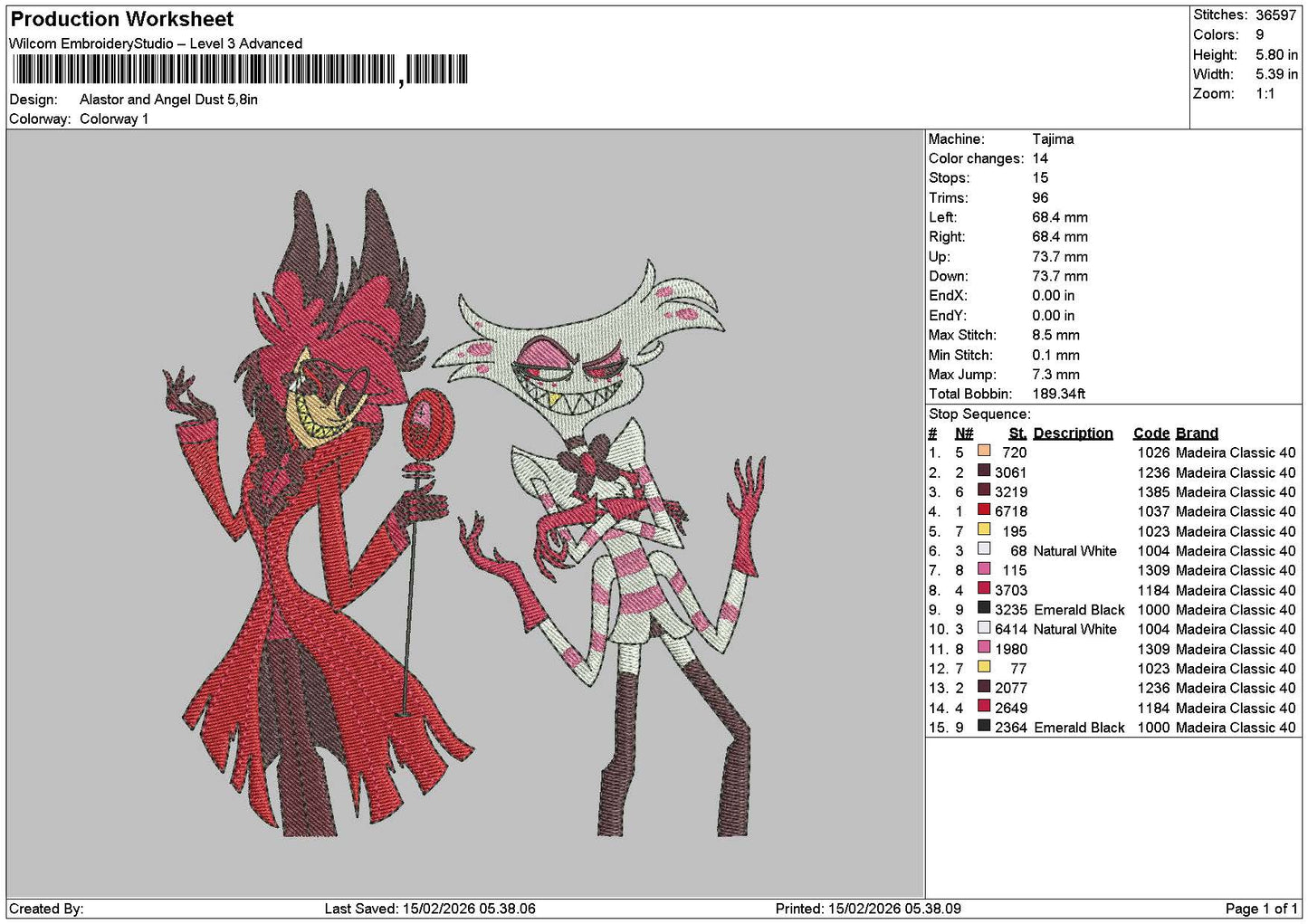The height and width of the screenshot is (924, 1308).
Task: Click the peach swatch for stop 1
Action: pos(984,451)
